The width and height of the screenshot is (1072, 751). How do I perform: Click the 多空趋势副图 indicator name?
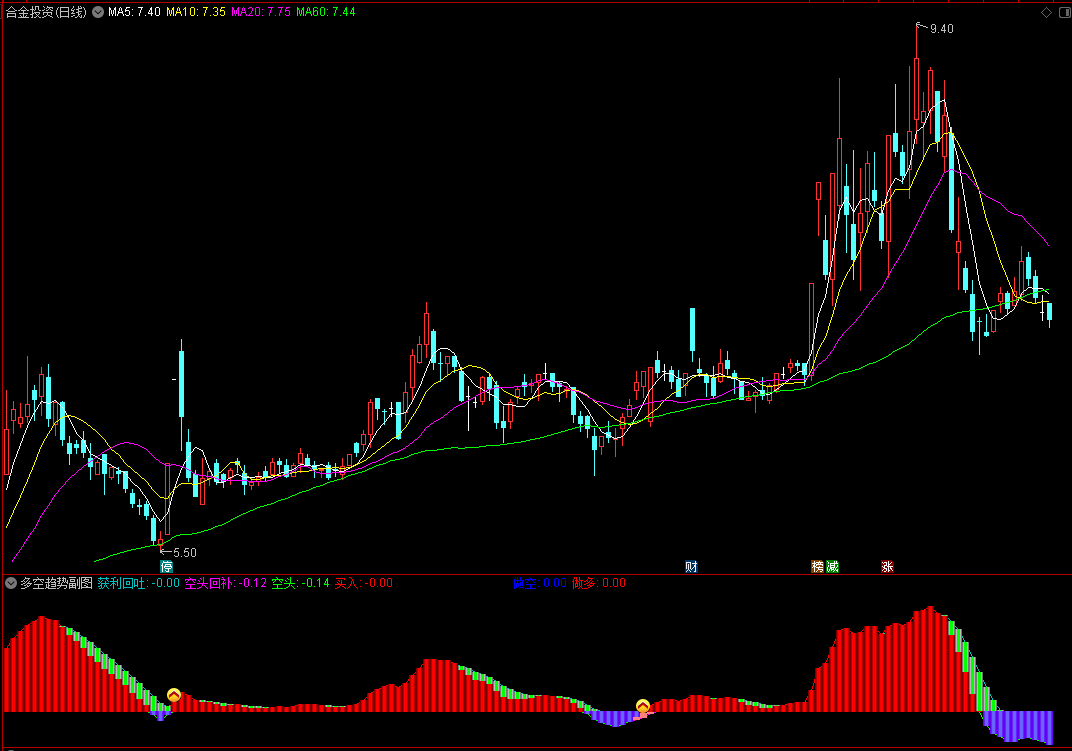pos(56,583)
